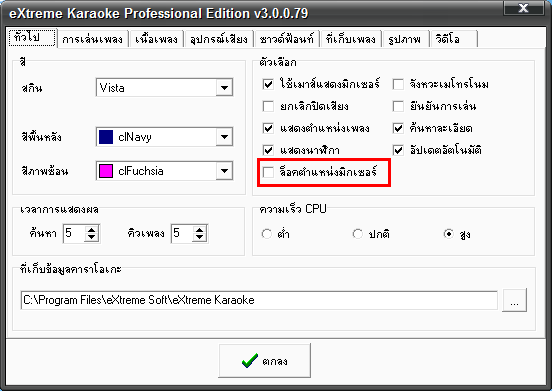The height and width of the screenshot is (391, 552).
Task: Select ปกติ CPU speed radio button
Action: [x=358, y=234]
